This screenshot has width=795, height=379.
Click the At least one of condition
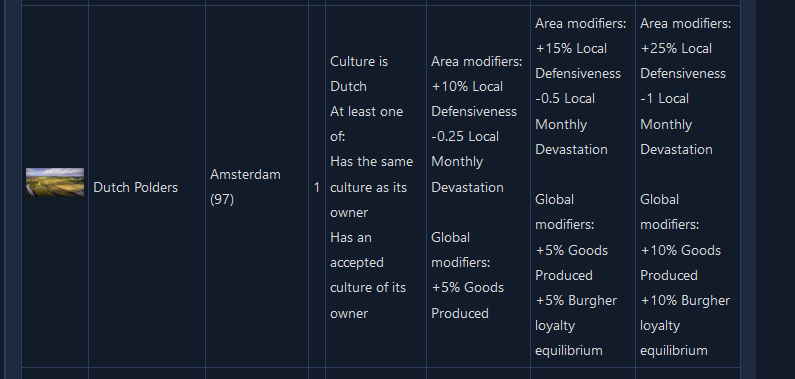click(366, 124)
